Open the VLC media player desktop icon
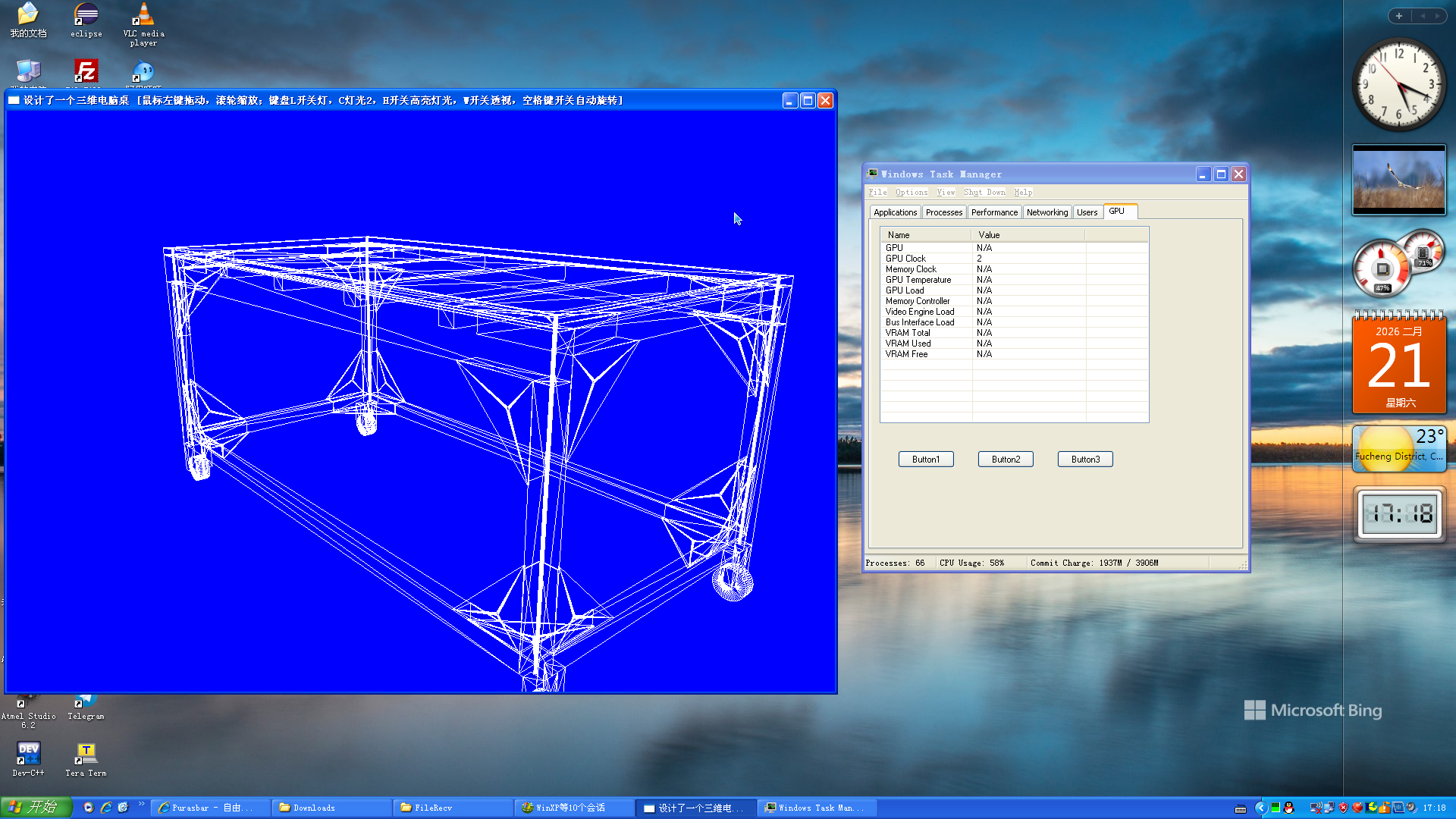Image resolution: width=1456 pixels, height=819 pixels. (143, 15)
